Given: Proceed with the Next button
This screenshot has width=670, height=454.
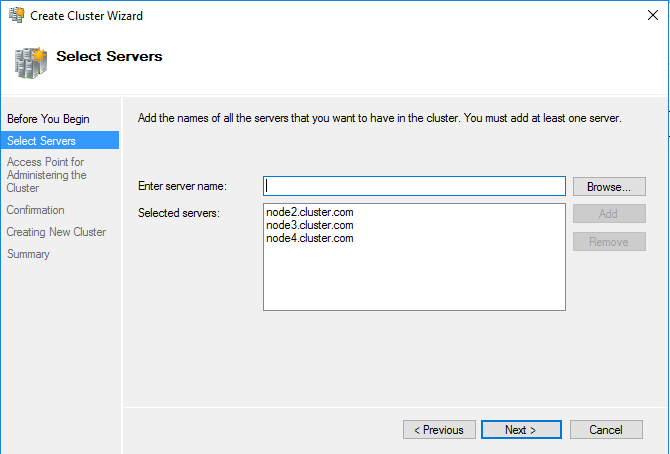Looking at the screenshot, I should (x=521, y=430).
